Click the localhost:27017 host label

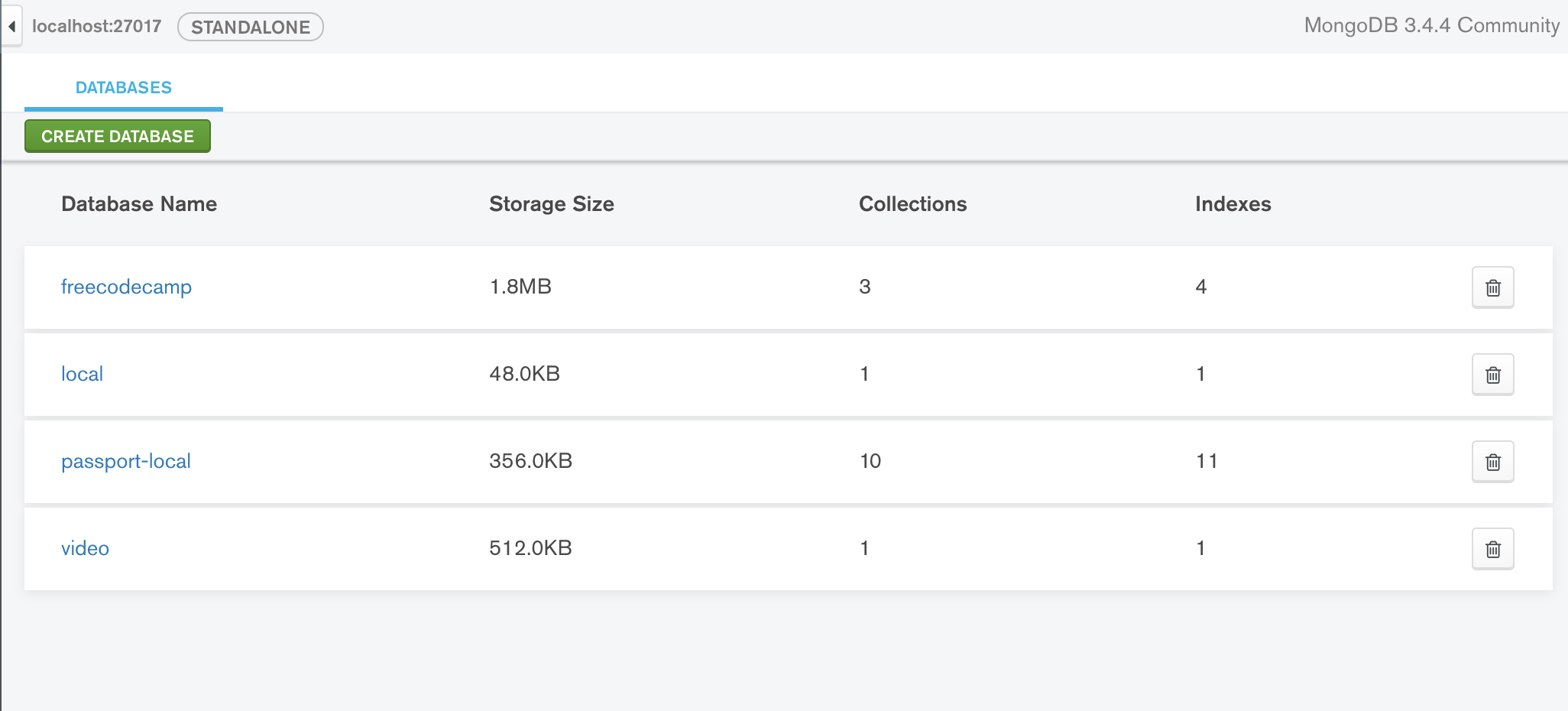(96, 27)
